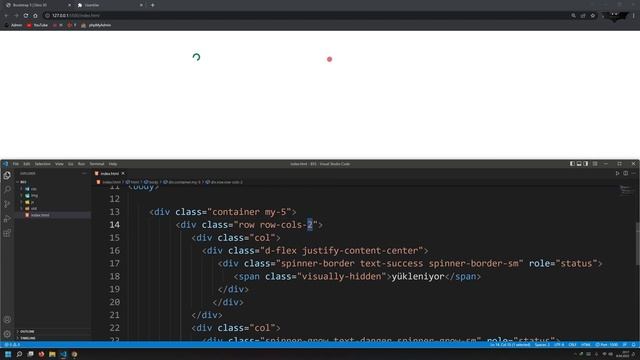Open the Windows Start menu
This screenshot has width=640, height=360.
[x=8, y=354]
